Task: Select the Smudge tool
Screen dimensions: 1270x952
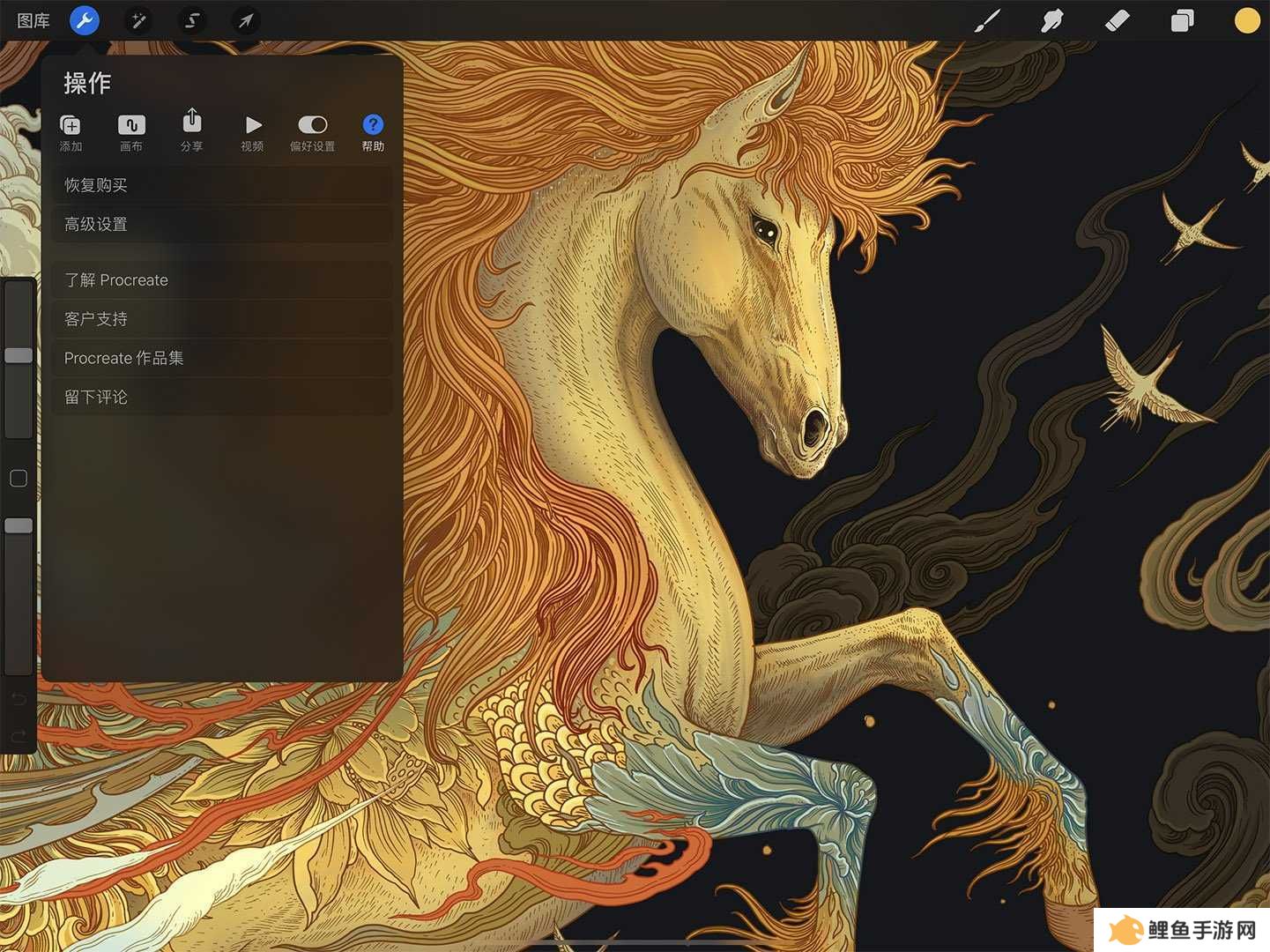Action: 1052,20
